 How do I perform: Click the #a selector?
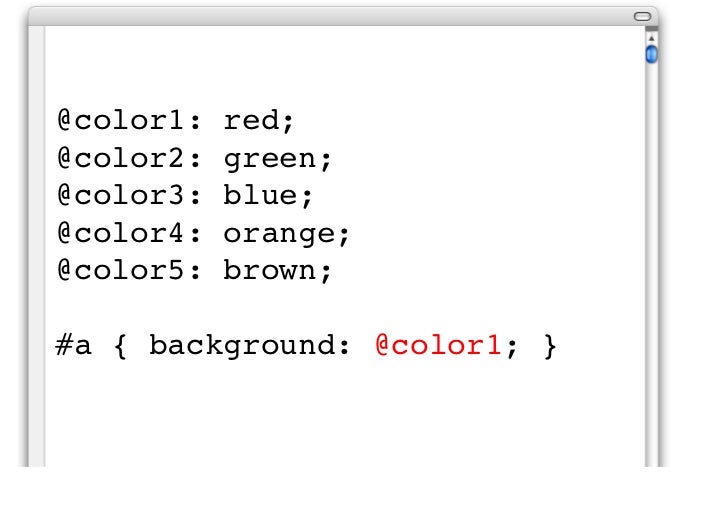(73, 346)
